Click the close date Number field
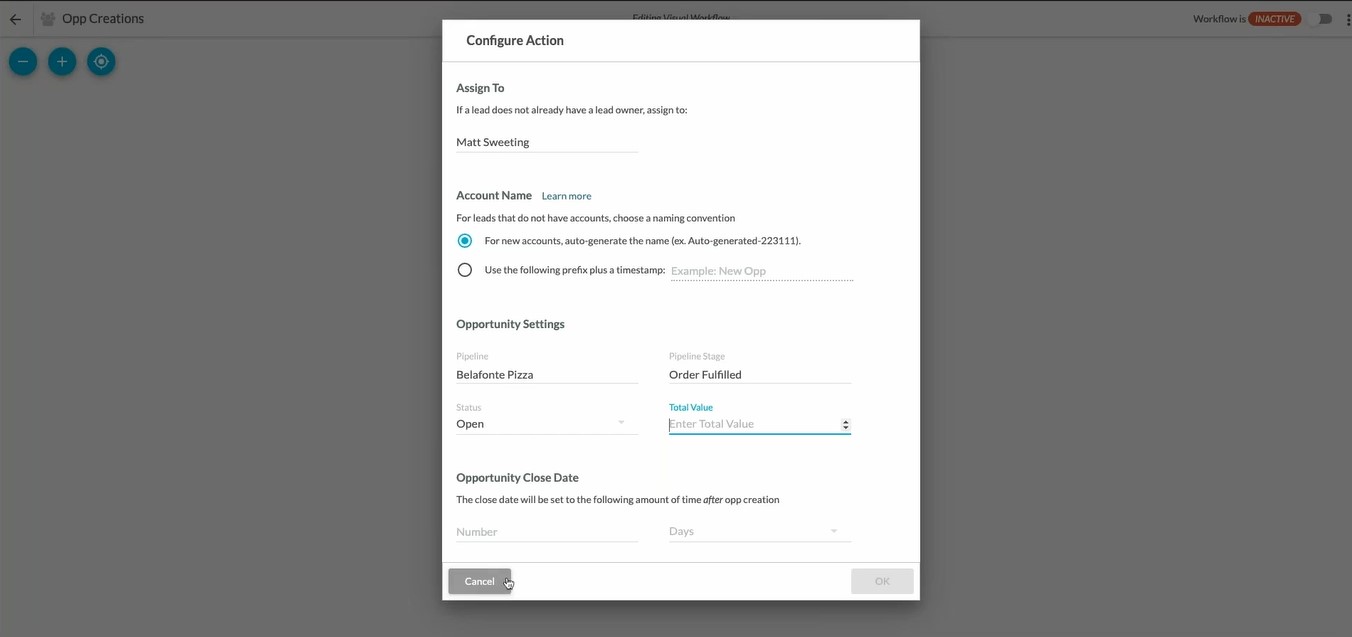 click(x=546, y=531)
